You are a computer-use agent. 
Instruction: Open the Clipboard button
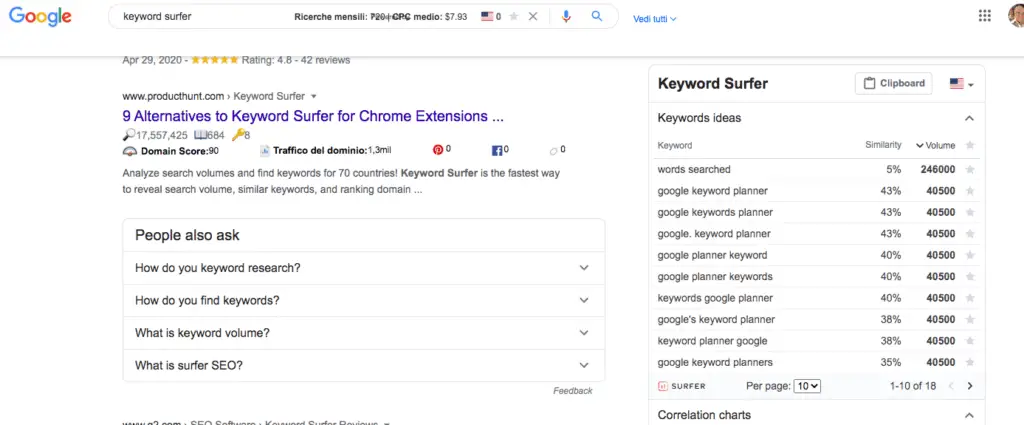tap(893, 84)
